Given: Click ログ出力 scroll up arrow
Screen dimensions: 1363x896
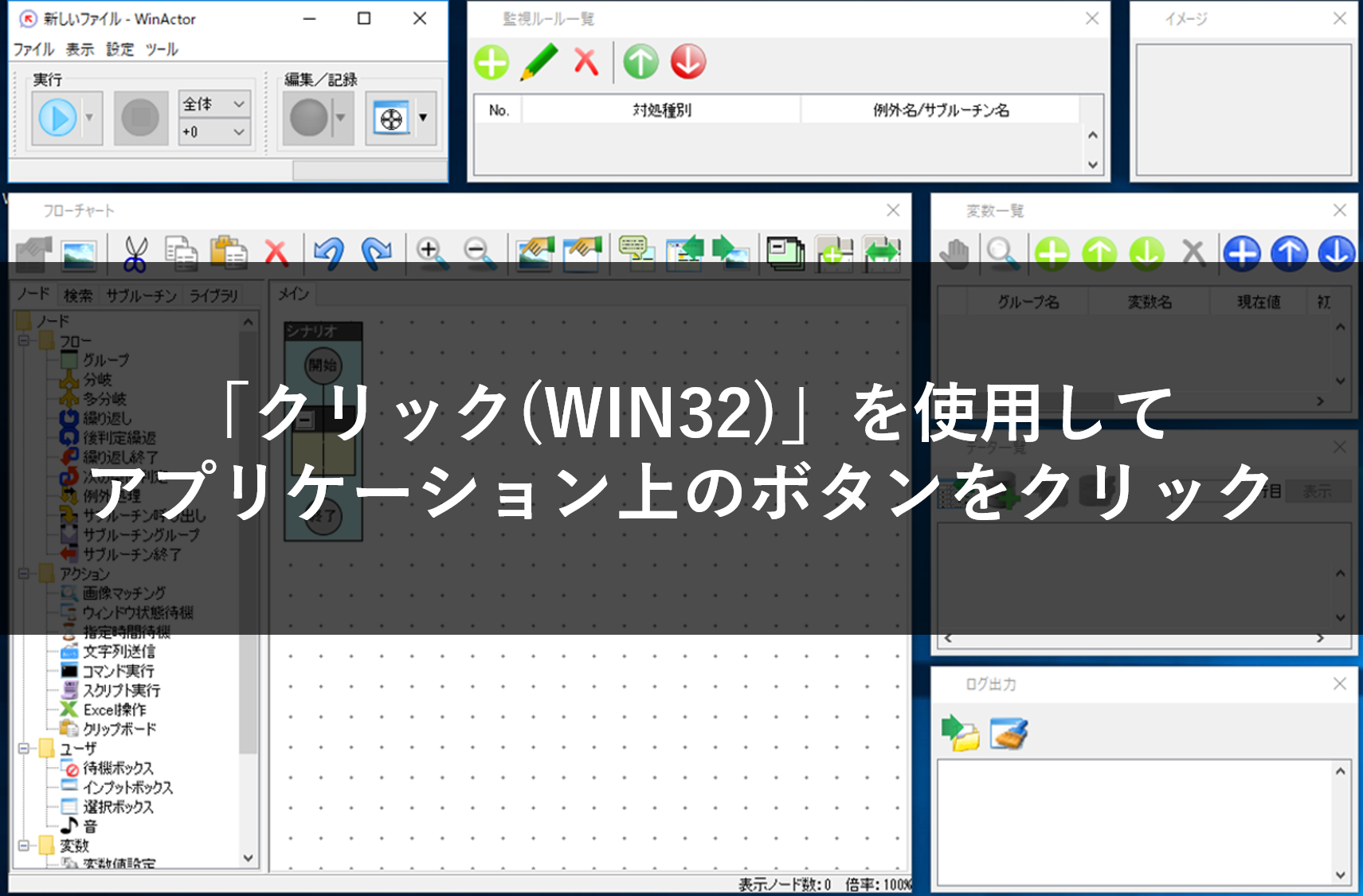Looking at the screenshot, I should tap(1341, 771).
